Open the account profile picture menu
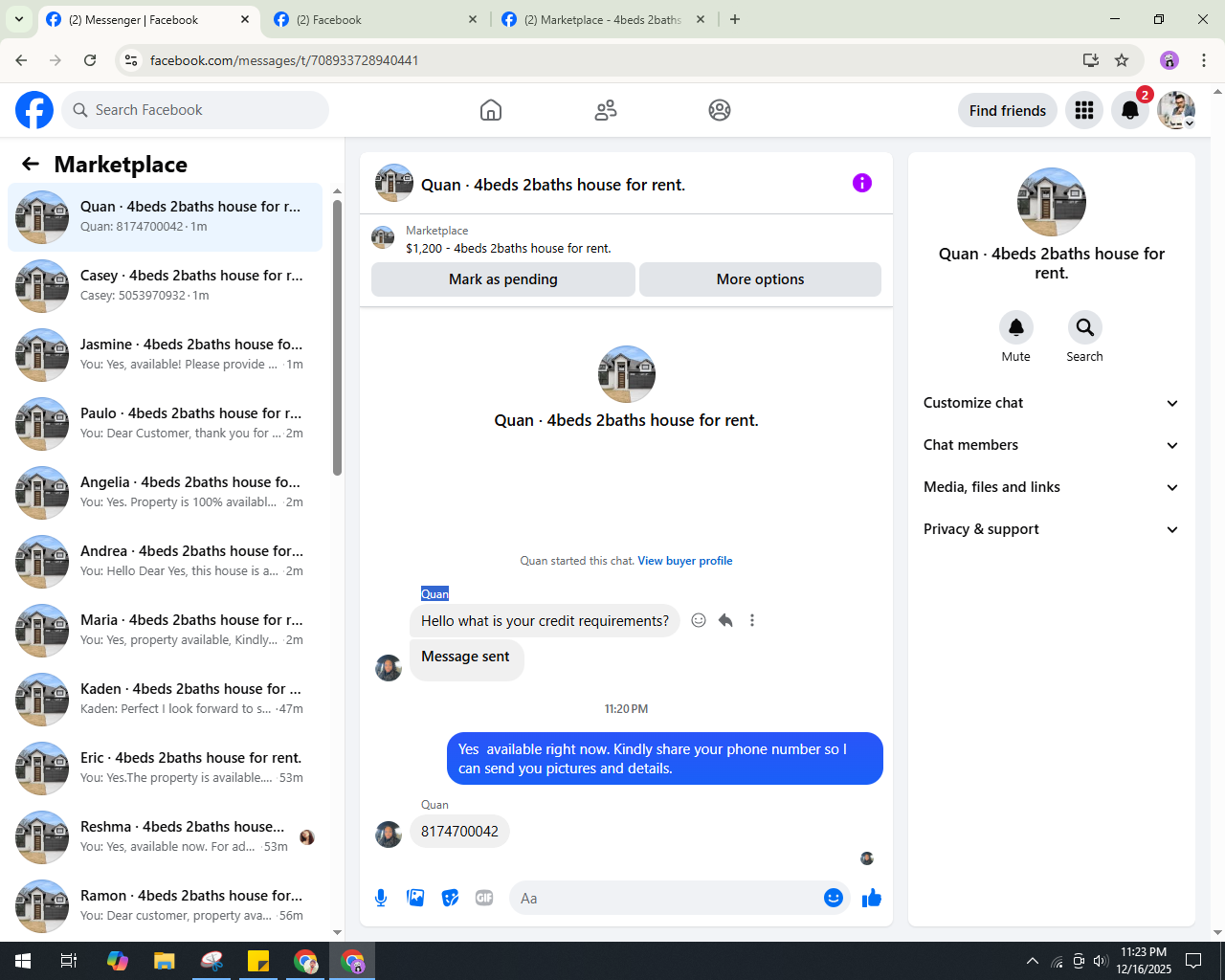Viewport: 1225px width, 980px height. [1176, 110]
